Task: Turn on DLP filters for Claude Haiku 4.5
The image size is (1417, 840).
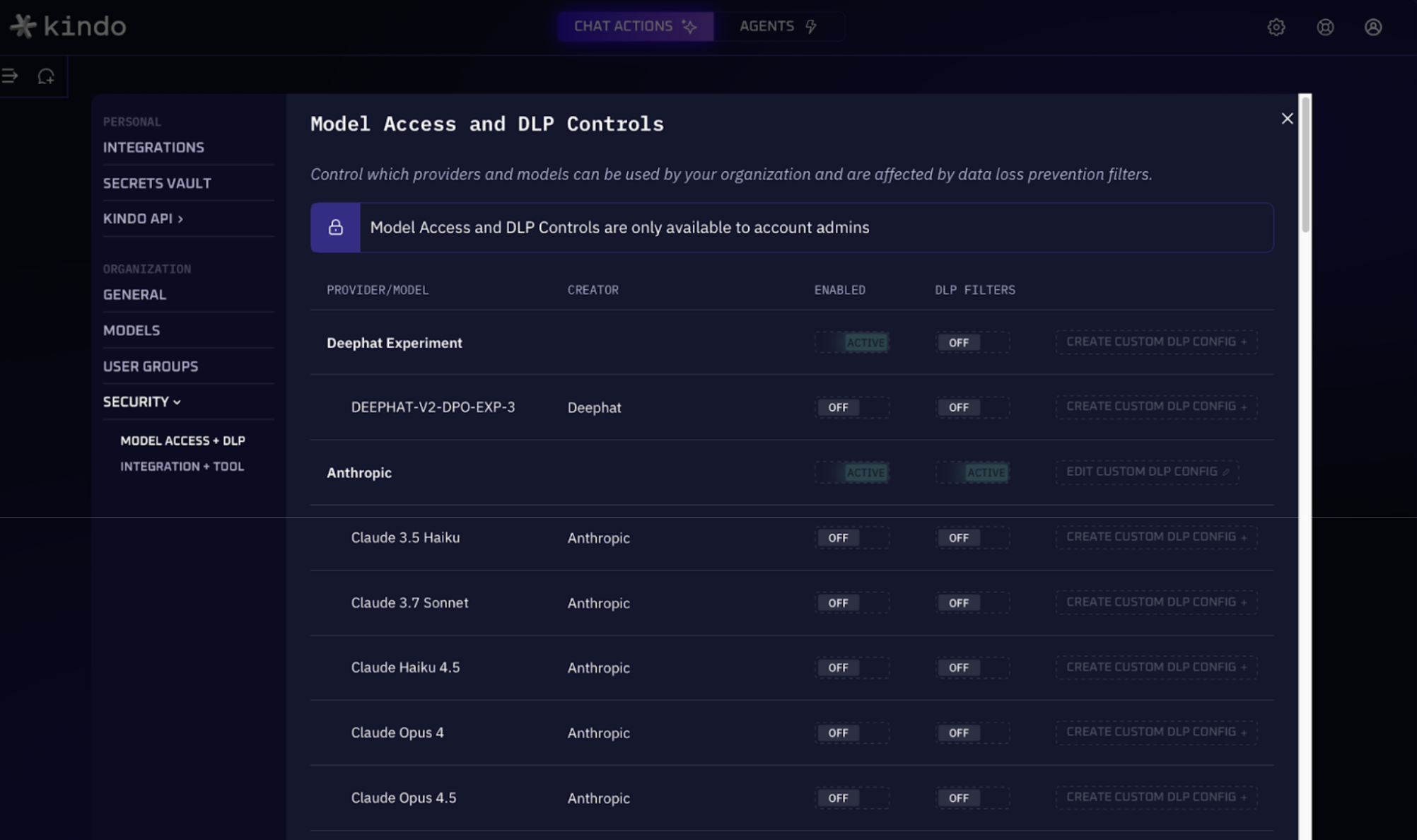Action: 972,667
